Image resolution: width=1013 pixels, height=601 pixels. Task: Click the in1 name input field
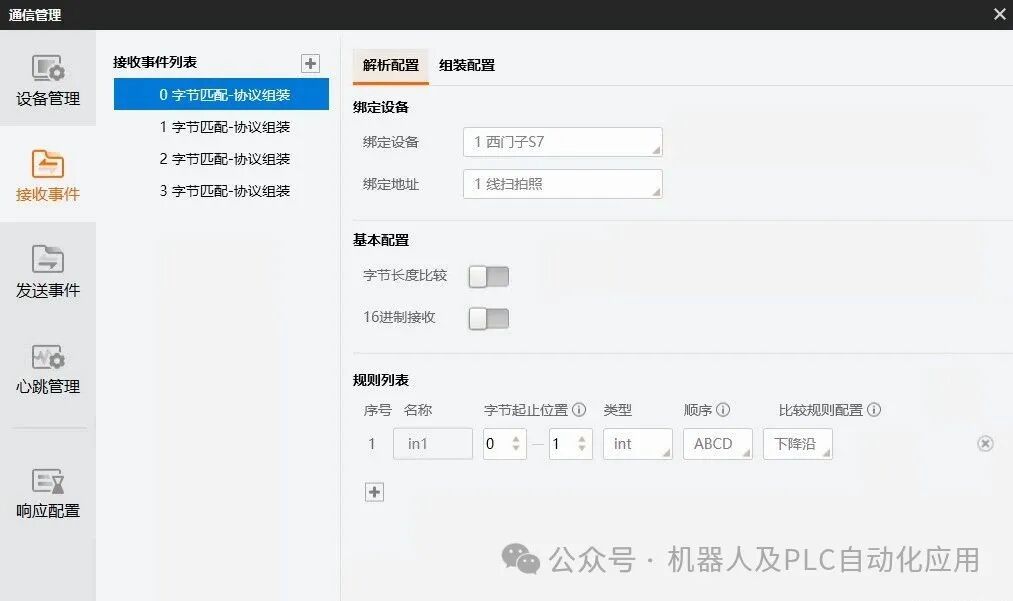click(433, 444)
